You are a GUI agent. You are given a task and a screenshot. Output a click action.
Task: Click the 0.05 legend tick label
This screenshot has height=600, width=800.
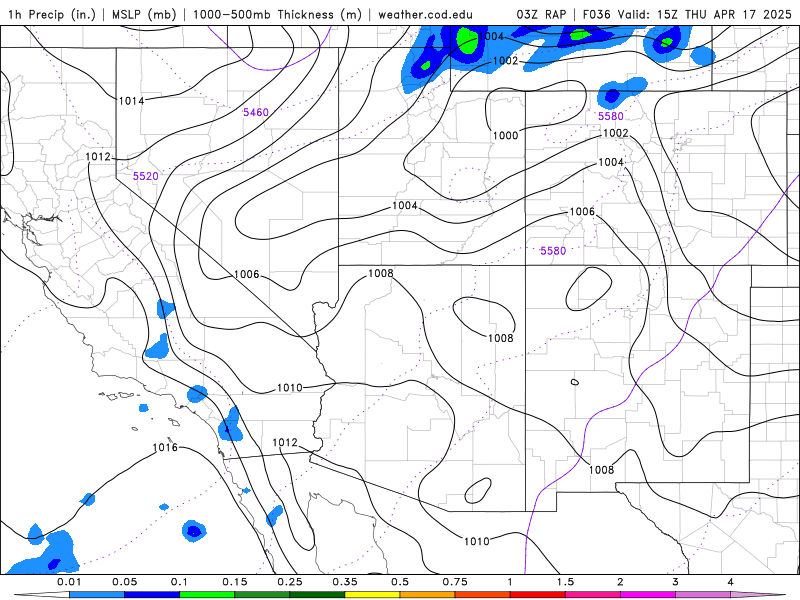(x=124, y=582)
